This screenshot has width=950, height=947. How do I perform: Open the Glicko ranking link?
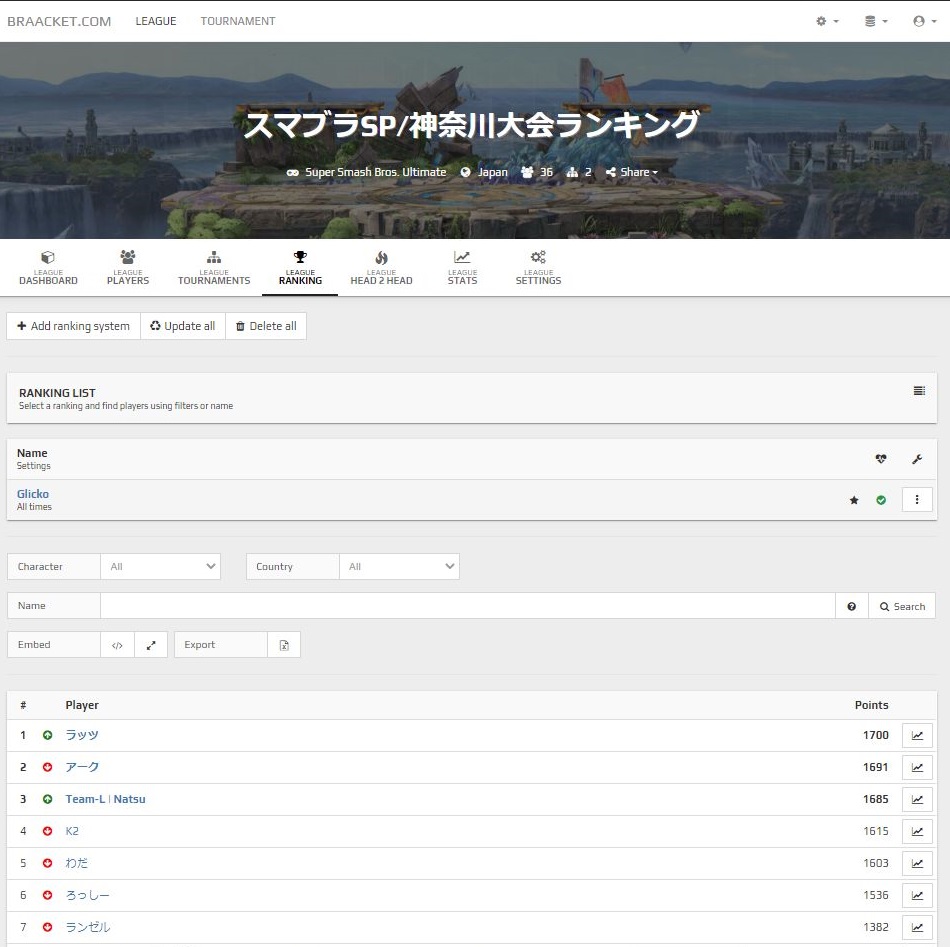(33, 494)
